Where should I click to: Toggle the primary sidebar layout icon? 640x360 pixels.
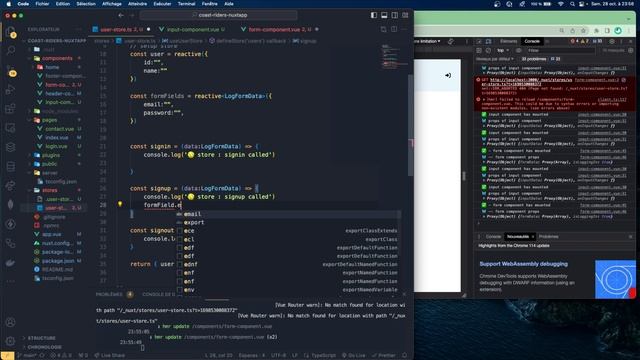[x=374, y=16]
